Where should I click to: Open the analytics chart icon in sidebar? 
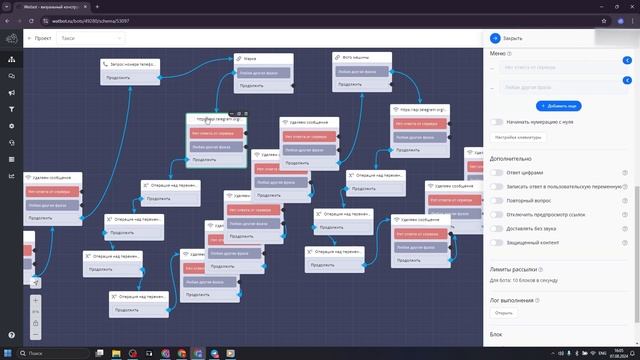coord(11,176)
